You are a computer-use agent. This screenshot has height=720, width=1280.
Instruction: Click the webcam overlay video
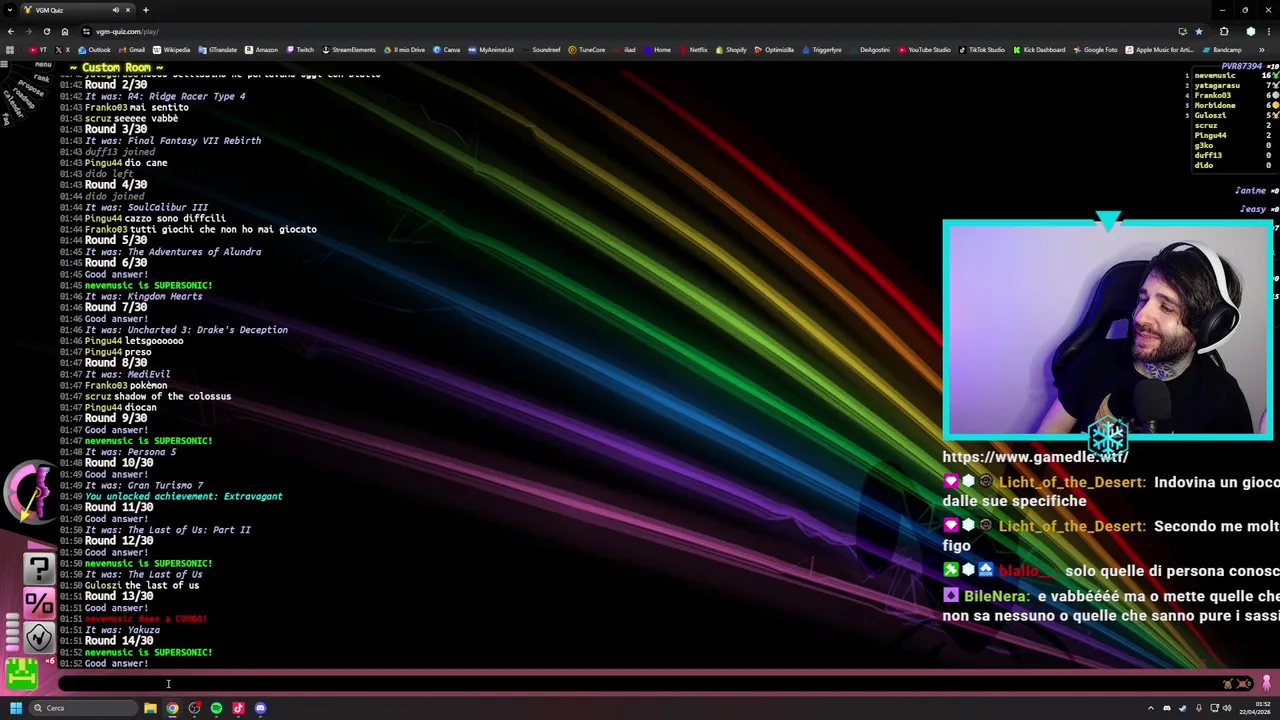point(1108,330)
